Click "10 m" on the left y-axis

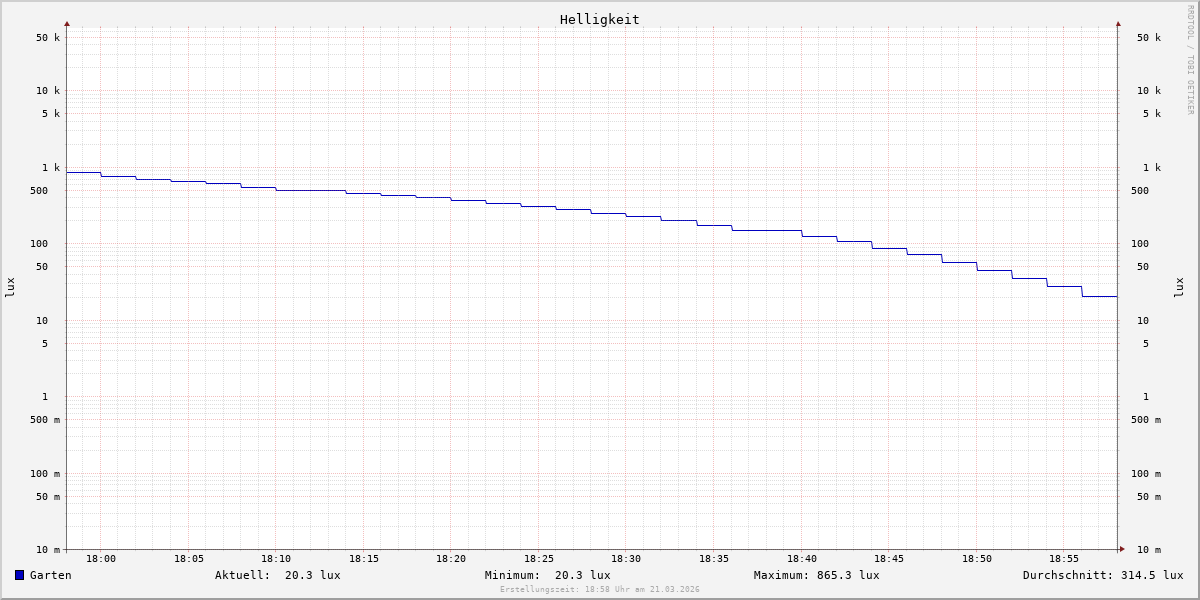tap(48, 550)
